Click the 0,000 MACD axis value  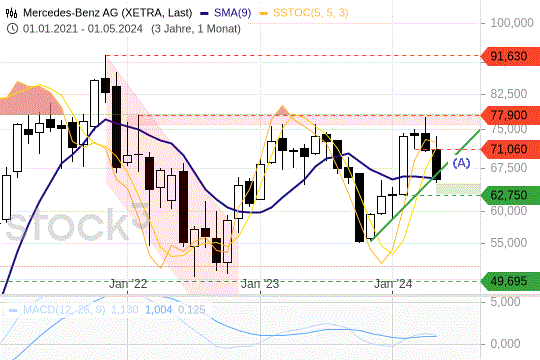coord(505,344)
